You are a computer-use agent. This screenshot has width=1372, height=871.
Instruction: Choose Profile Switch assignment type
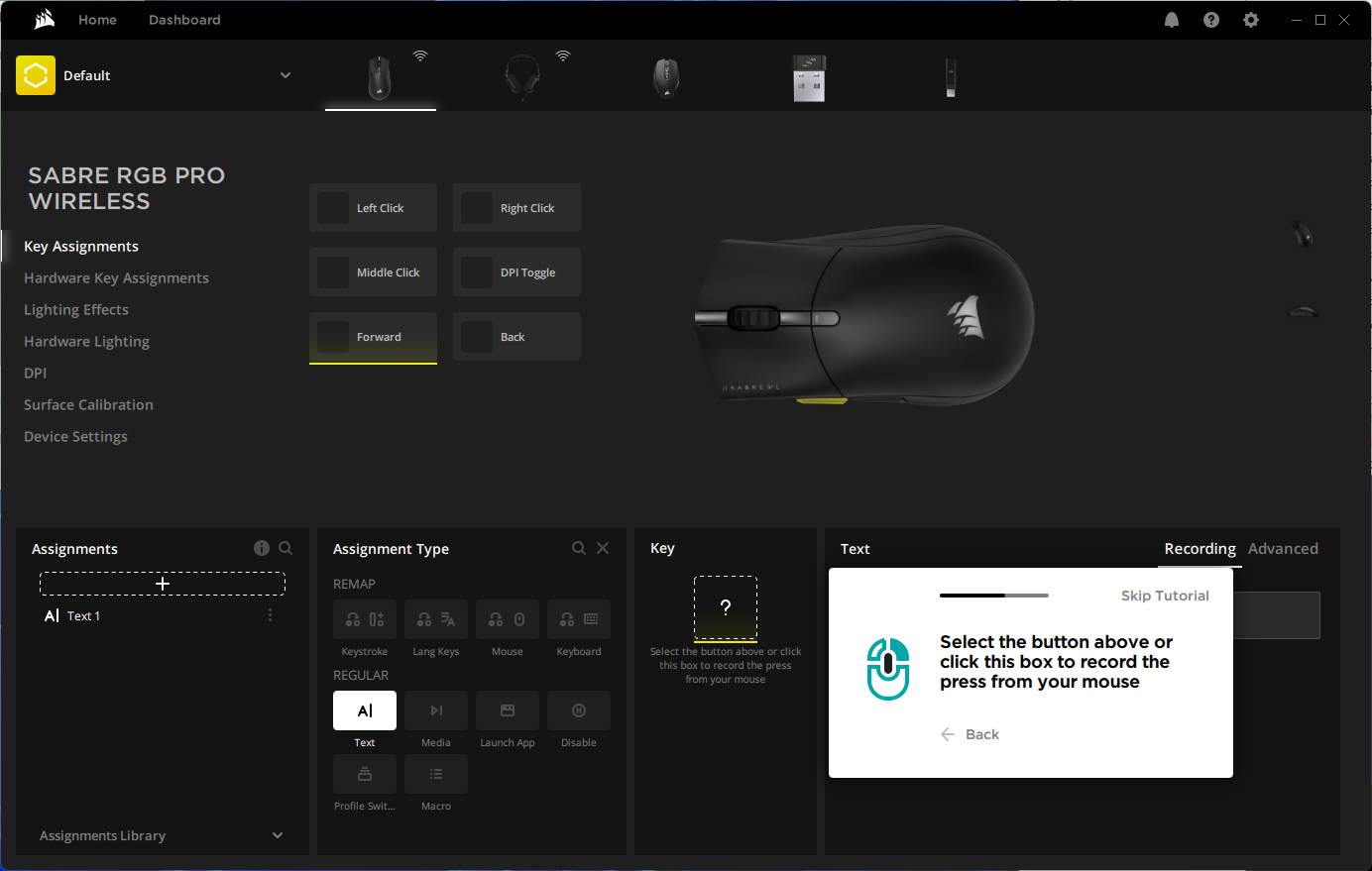(x=365, y=774)
